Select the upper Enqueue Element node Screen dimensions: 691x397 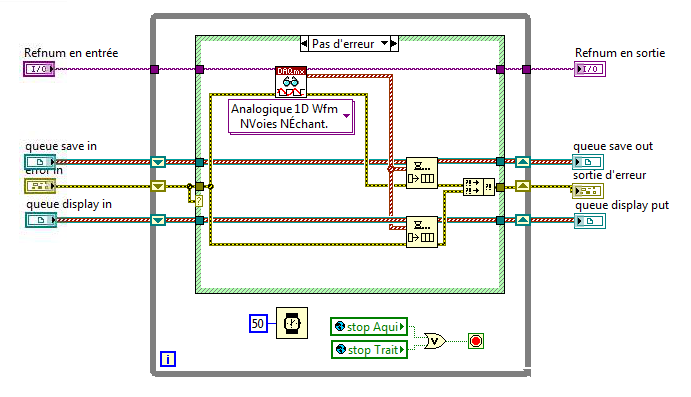[x=422, y=173]
